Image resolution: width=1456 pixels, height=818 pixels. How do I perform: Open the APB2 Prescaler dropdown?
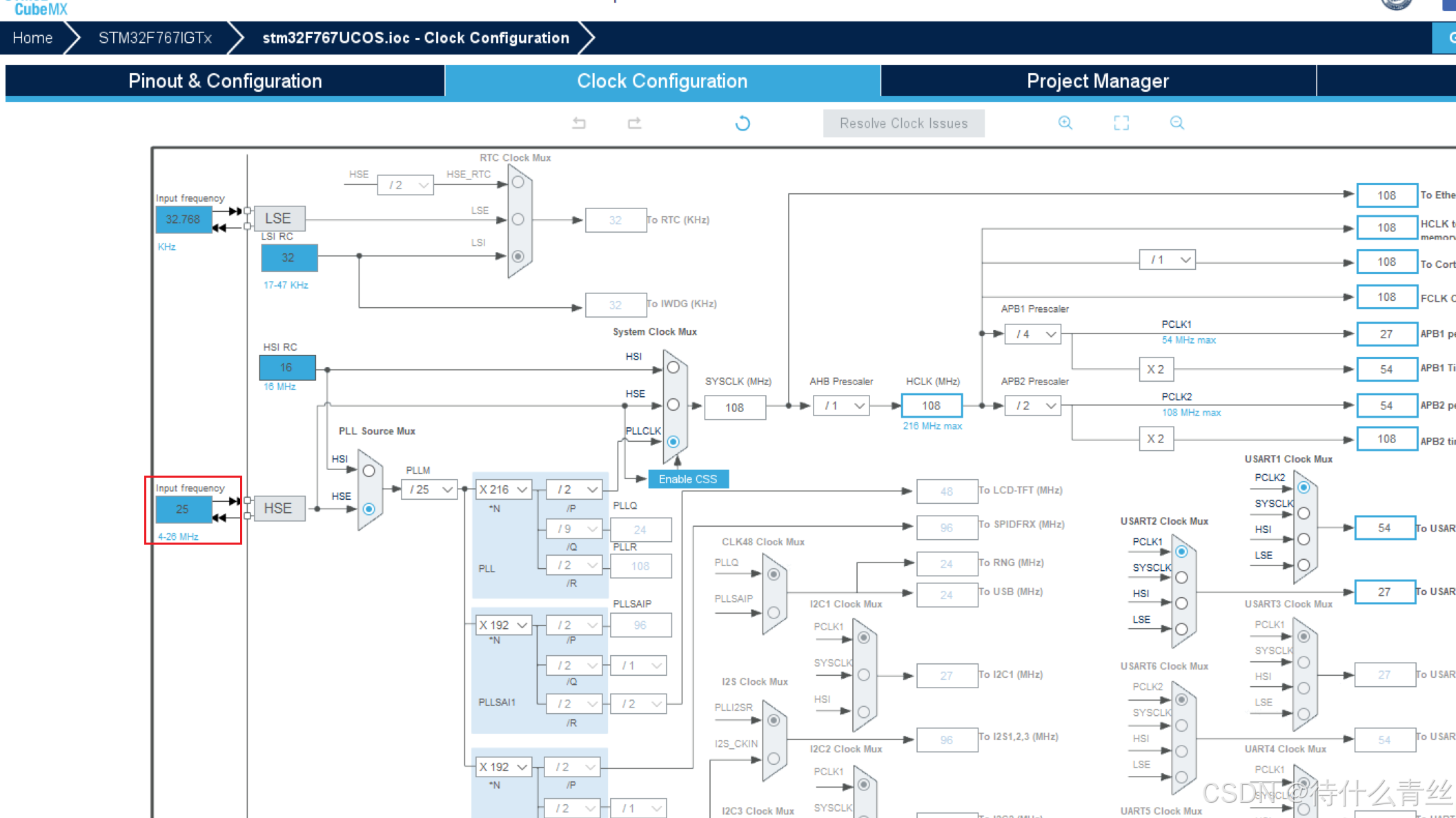(x=1033, y=406)
